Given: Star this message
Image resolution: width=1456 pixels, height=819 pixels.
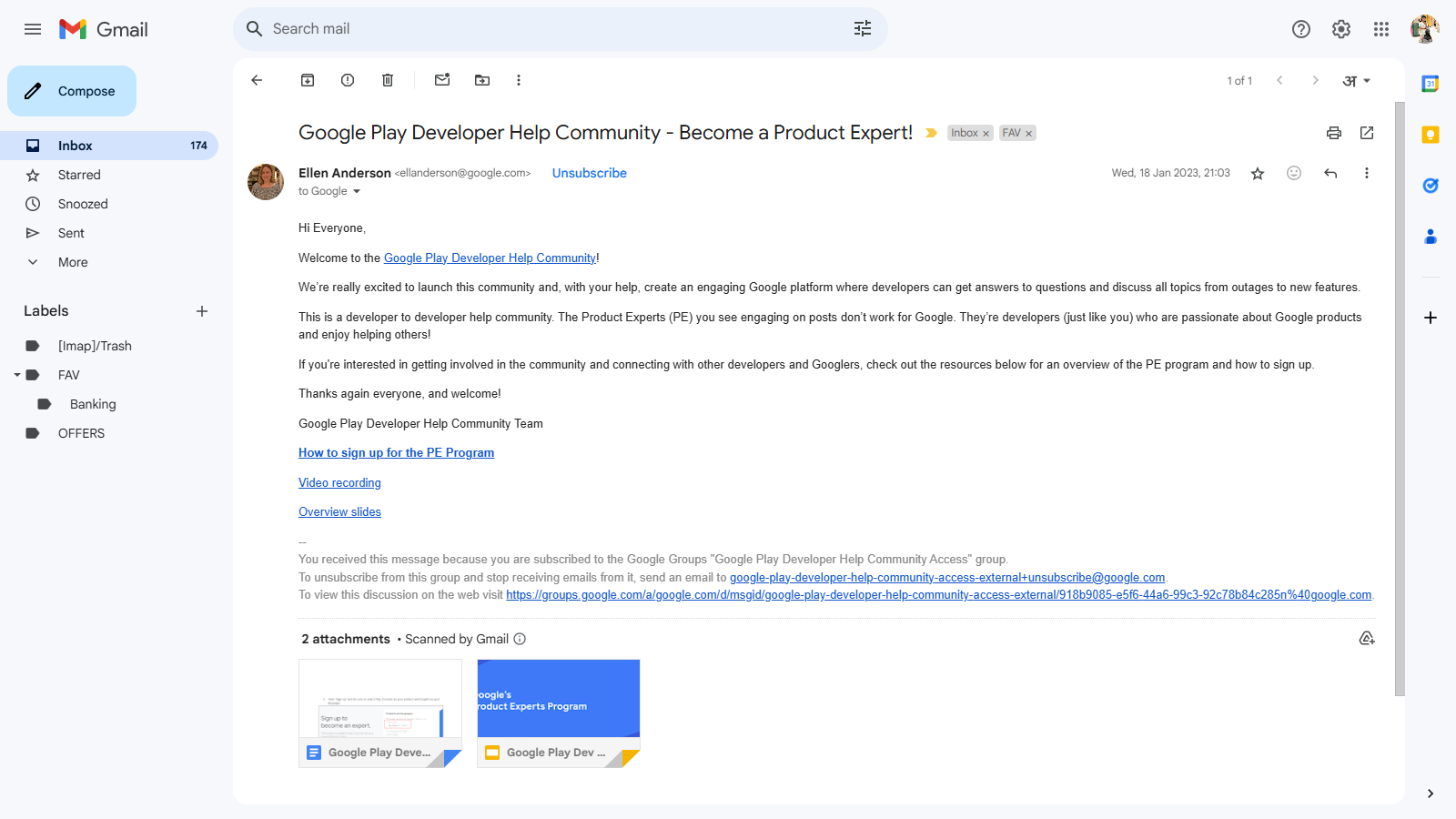Looking at the screenshot, I should coord(1258,173).
